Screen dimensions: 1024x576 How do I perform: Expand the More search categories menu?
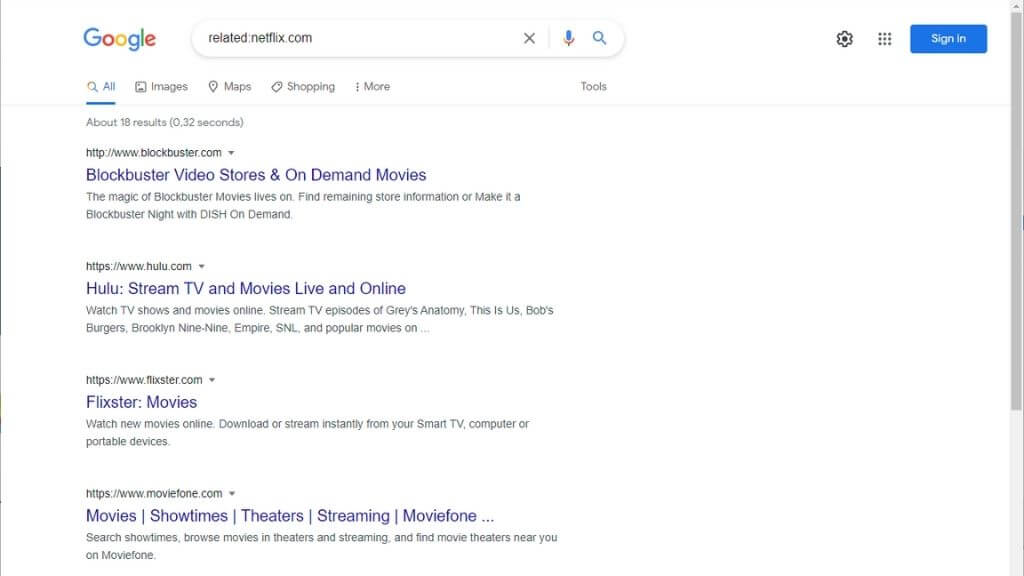click(x=372, y=87)
